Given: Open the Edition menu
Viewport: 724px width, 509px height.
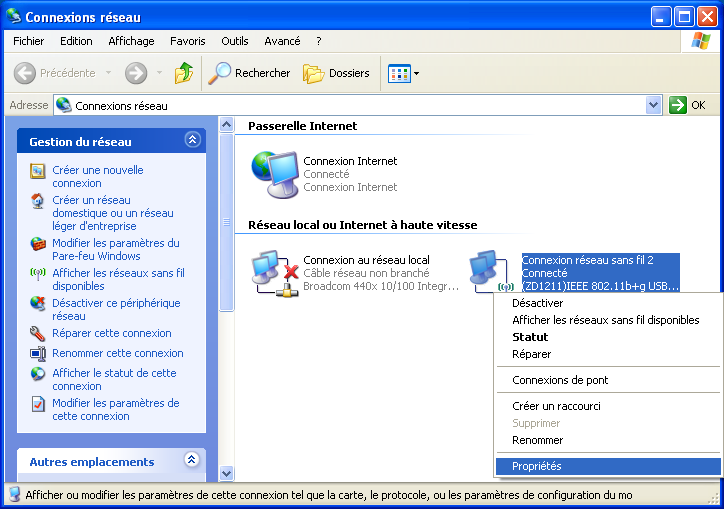Looking at the screenshot, I should 76,41.
